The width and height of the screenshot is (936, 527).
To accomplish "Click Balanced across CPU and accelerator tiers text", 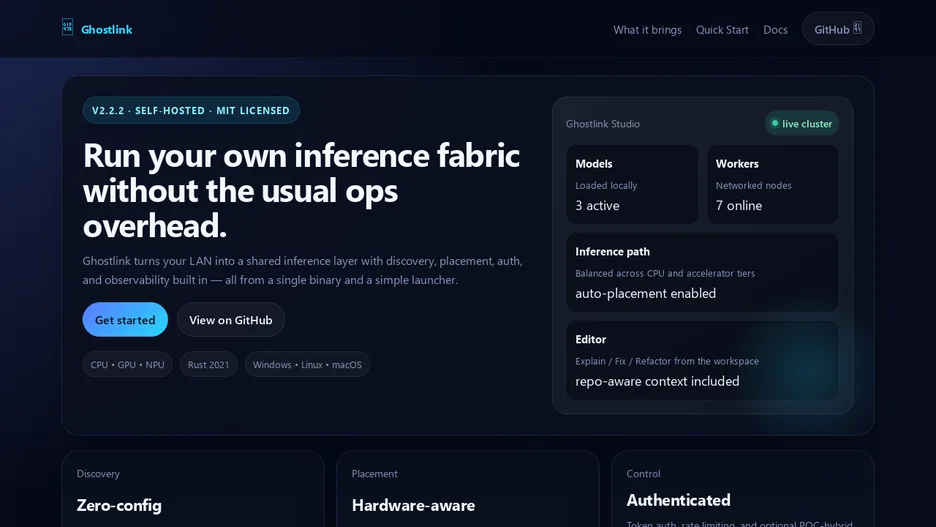I will click(x=665, y=273).
